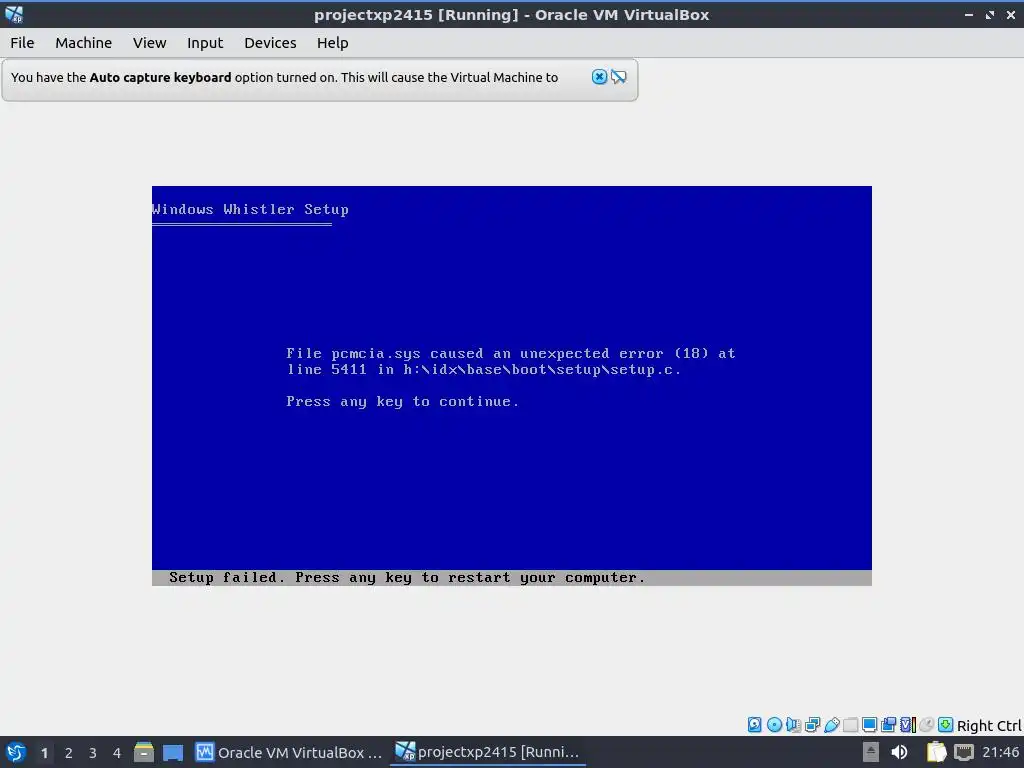Screen dimensions: 1024x768
Task: Open the clipboard manager tray icon
Action: [x=936, y=752]
